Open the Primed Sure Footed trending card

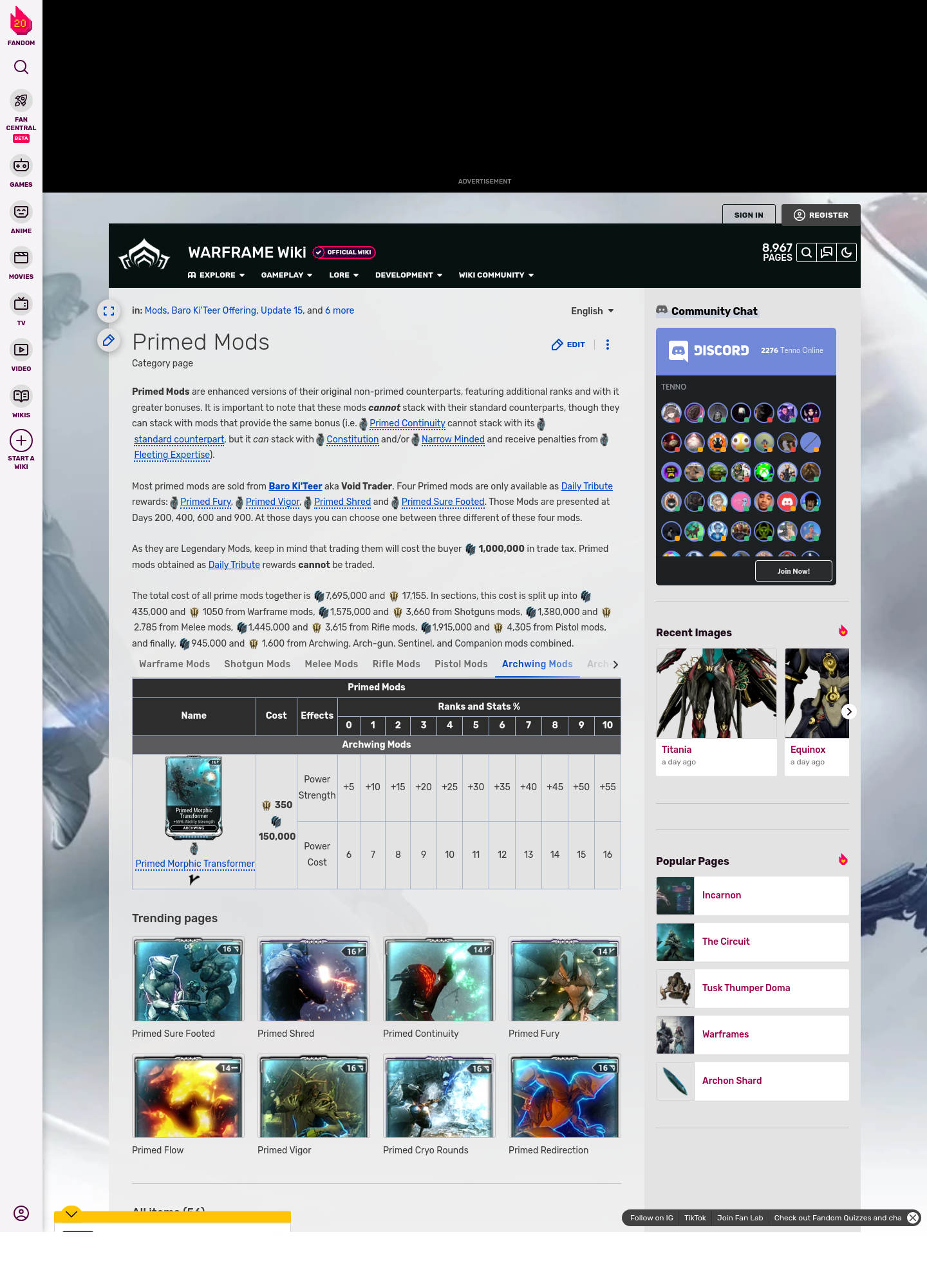pyautogui.click(x=188, y=988)
